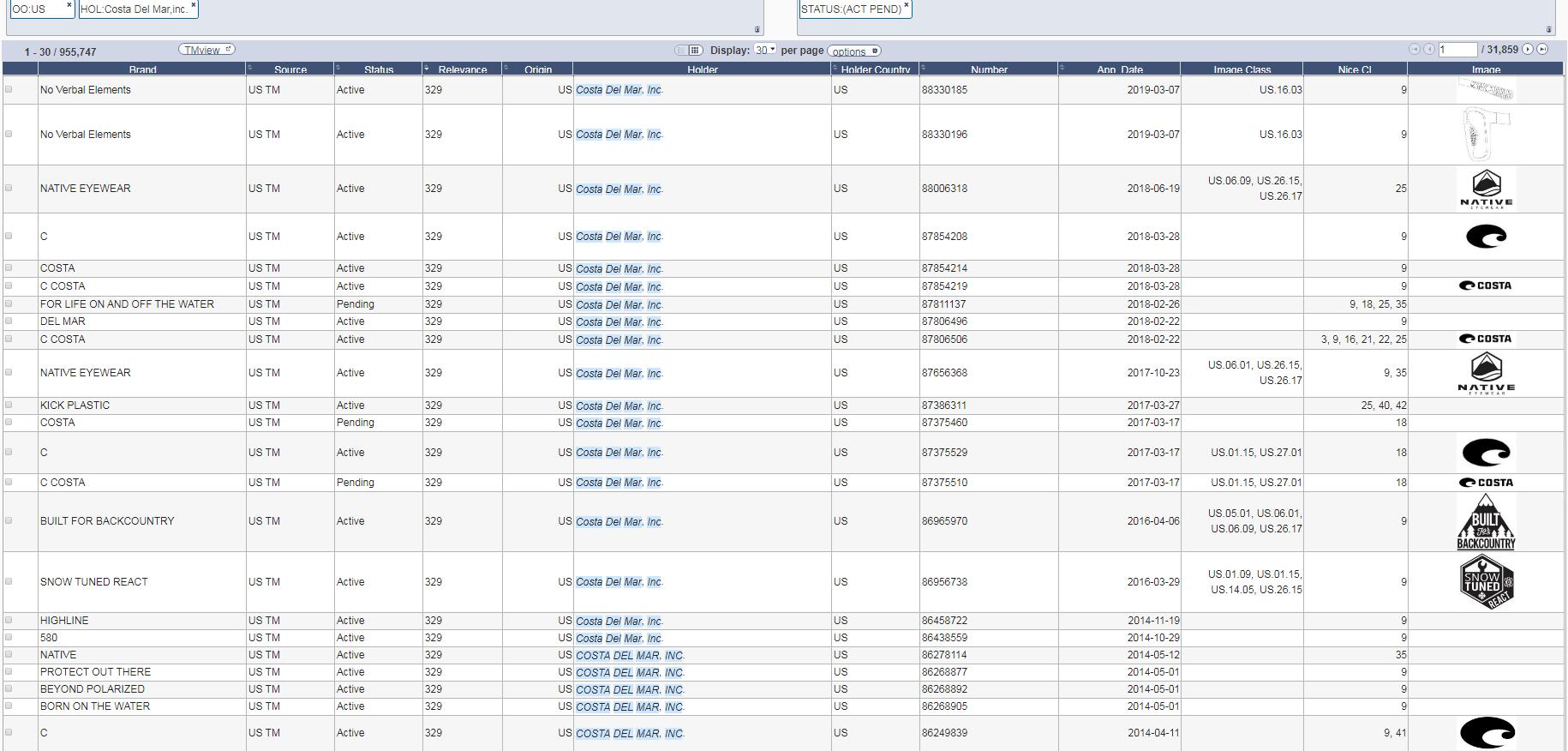Click the Pending status for 87375460

coord(355,422)
